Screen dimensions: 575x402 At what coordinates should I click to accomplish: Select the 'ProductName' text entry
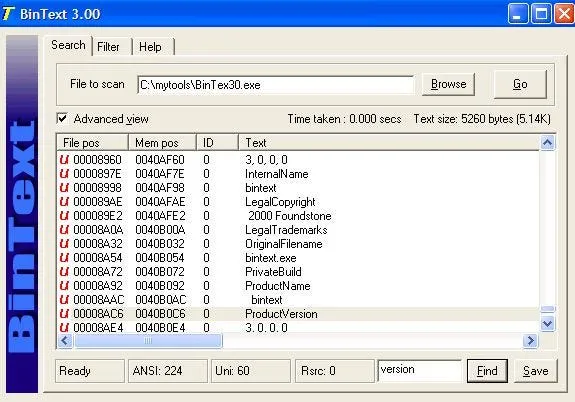pyautogui.click(x=278, y=286)
